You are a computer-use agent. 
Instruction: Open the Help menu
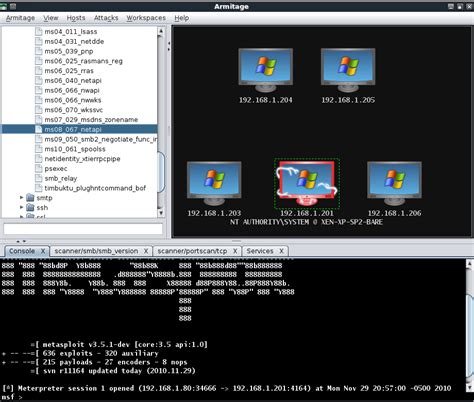182,18
